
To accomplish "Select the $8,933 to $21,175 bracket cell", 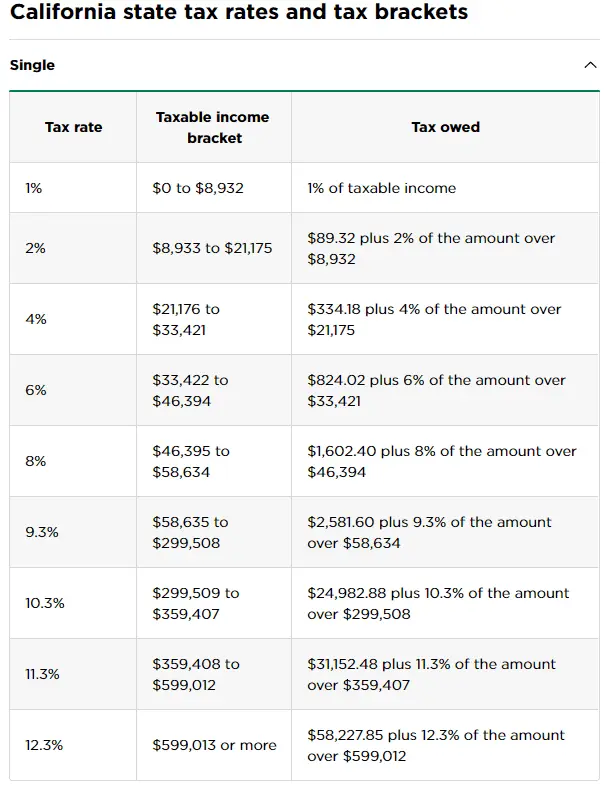I will pyautogui.click(x=212, y=248).
